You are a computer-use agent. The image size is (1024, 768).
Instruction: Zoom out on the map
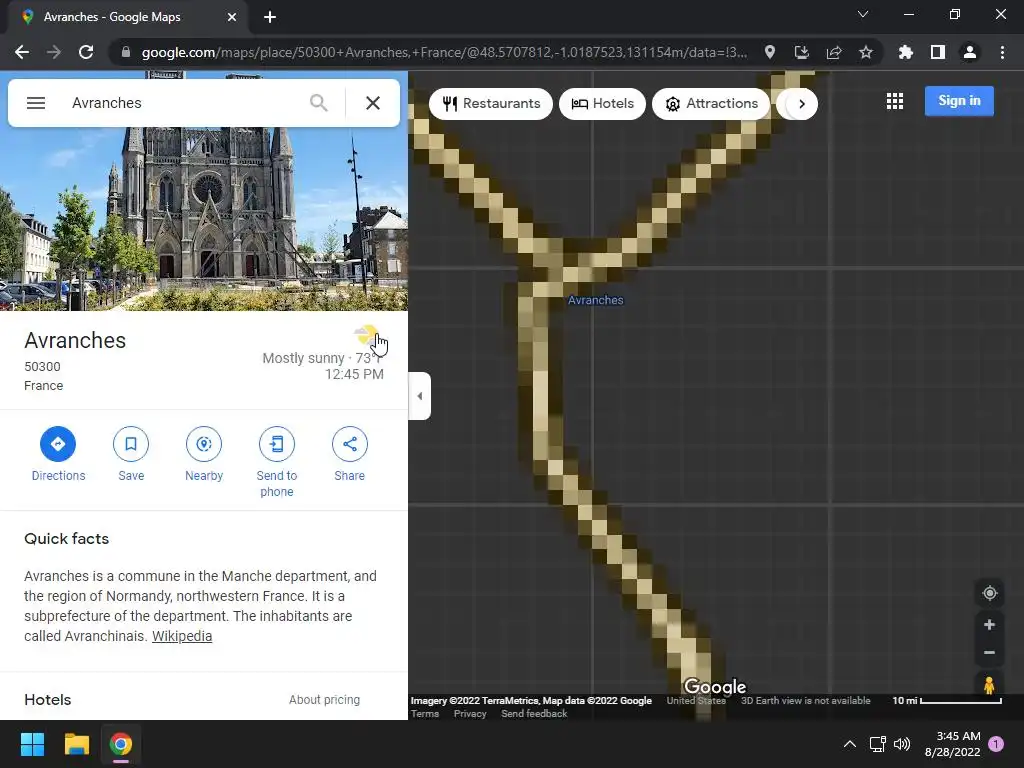[989, 652]
